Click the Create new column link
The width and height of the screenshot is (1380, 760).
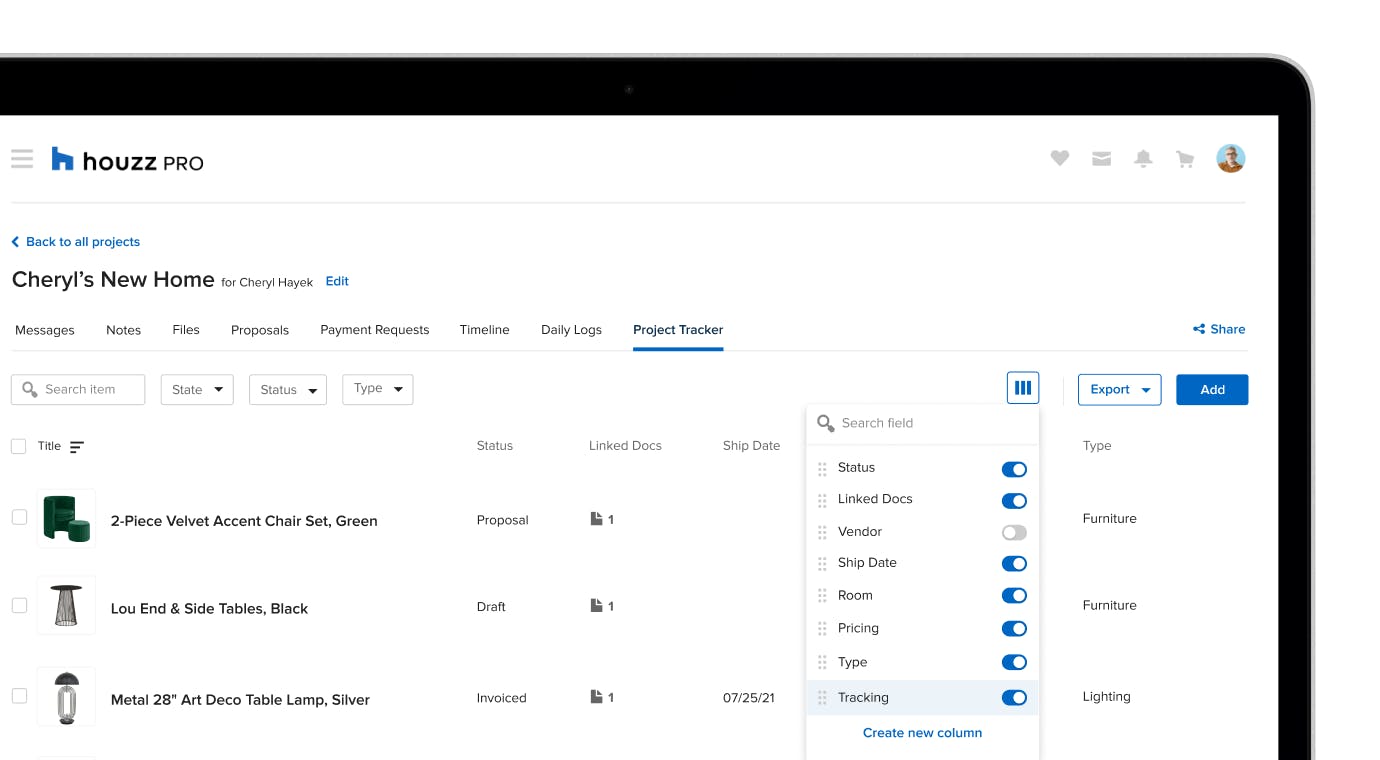(922, 733)
